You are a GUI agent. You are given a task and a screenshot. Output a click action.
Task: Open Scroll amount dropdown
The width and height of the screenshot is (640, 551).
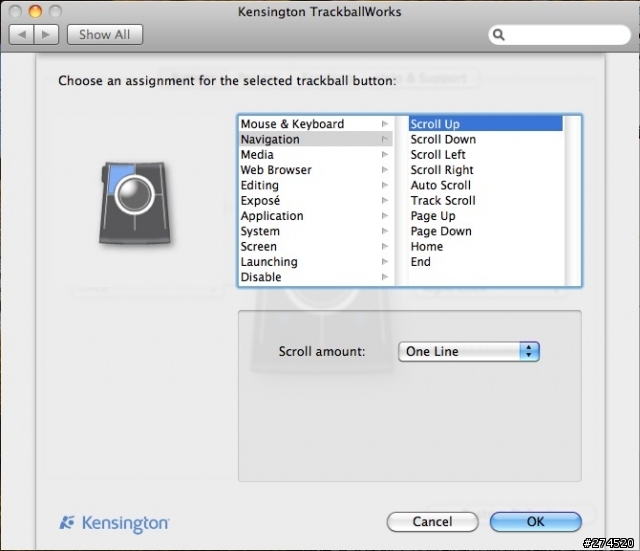[469, 351]
